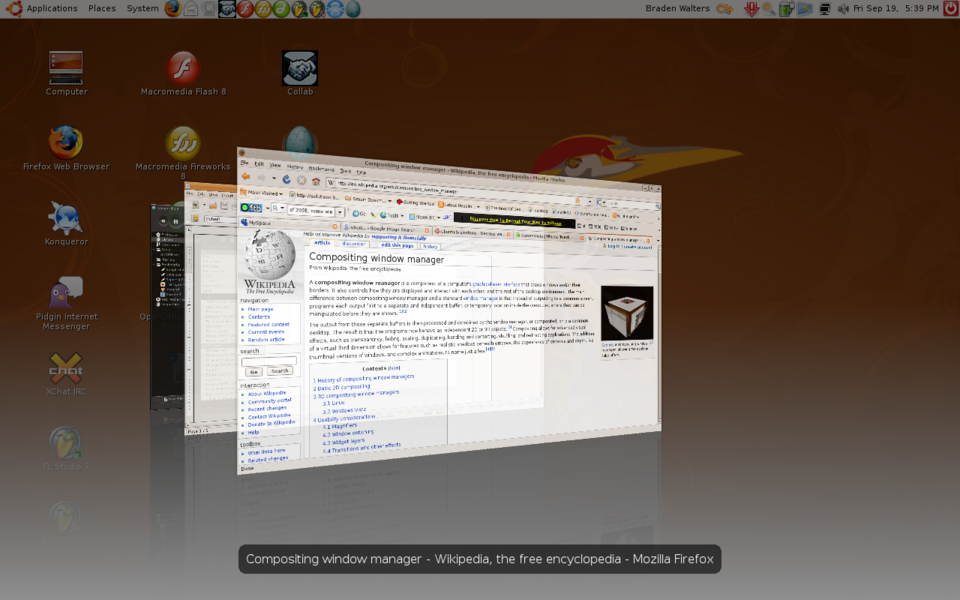Click the Collab handshake launcher in the top panel
The image size is (960, 600).
pyautogui.click(x=227, y=9)
